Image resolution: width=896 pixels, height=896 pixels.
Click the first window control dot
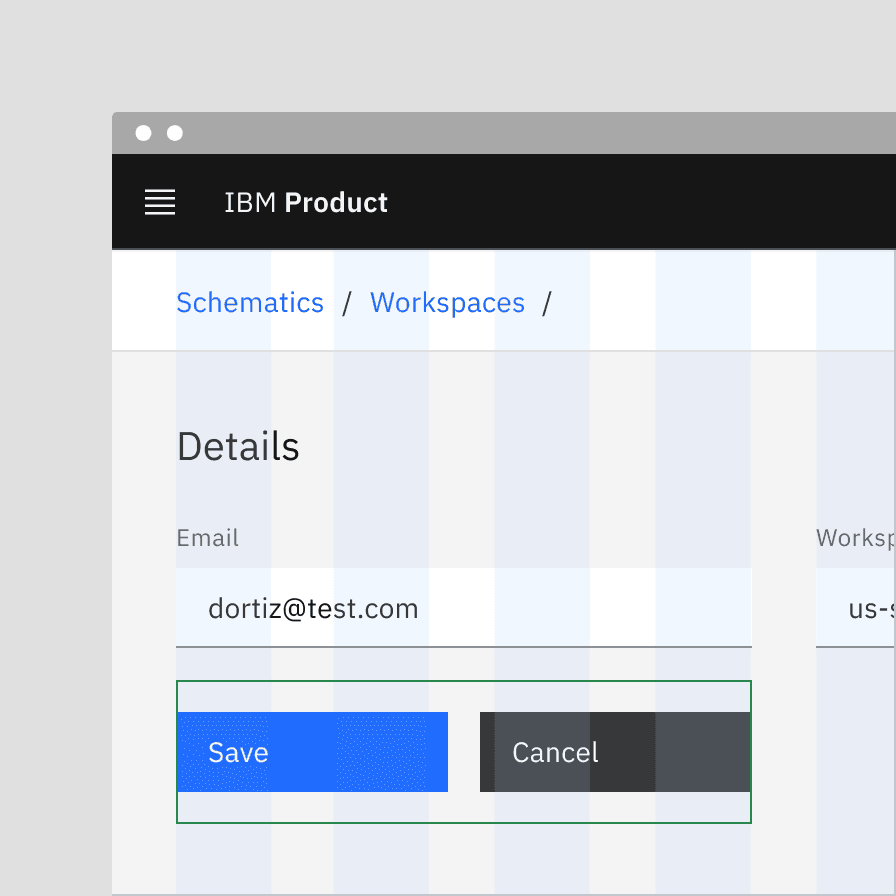143,133
